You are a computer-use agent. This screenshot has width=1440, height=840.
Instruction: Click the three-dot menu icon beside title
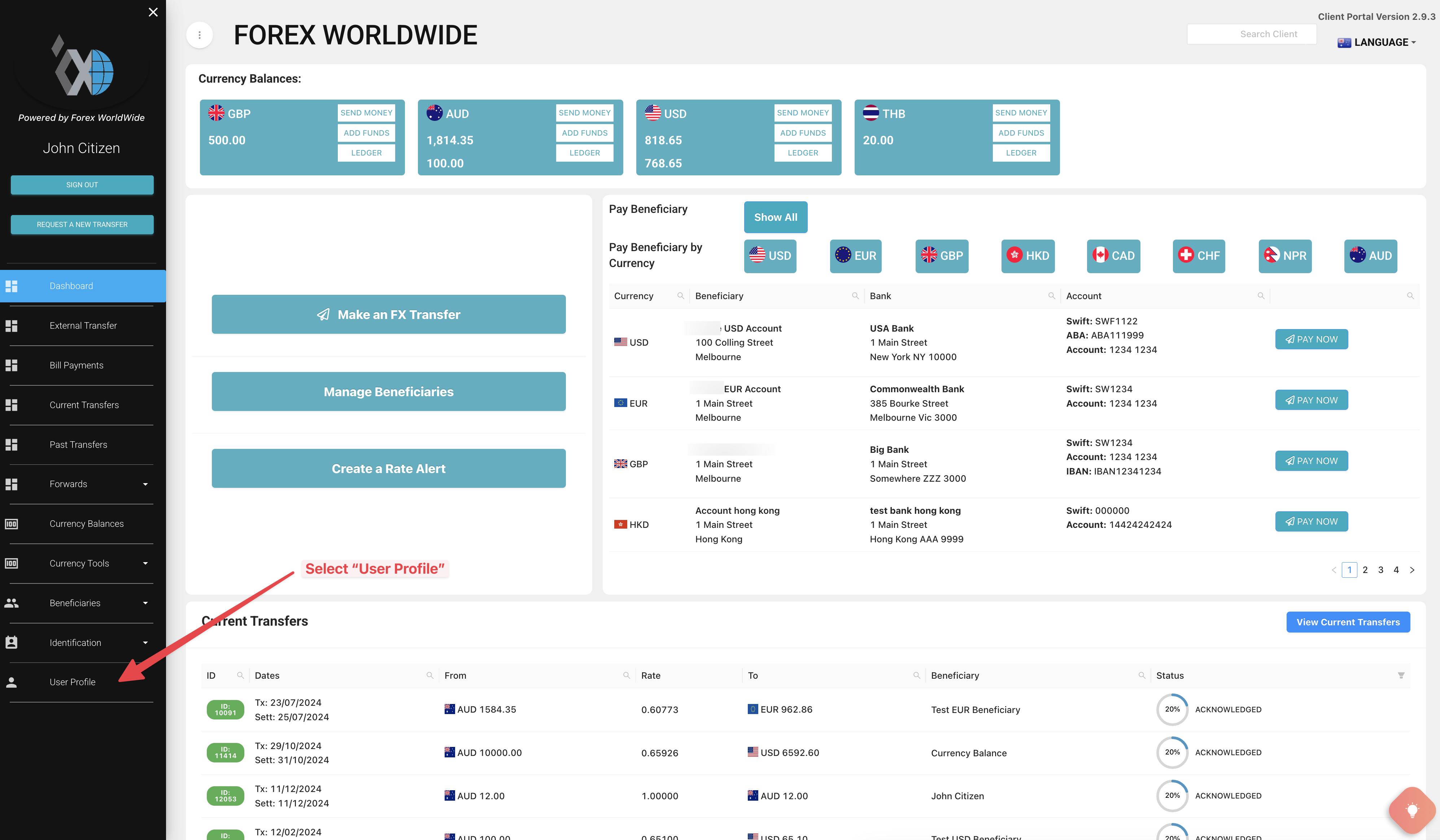point(200,35)
